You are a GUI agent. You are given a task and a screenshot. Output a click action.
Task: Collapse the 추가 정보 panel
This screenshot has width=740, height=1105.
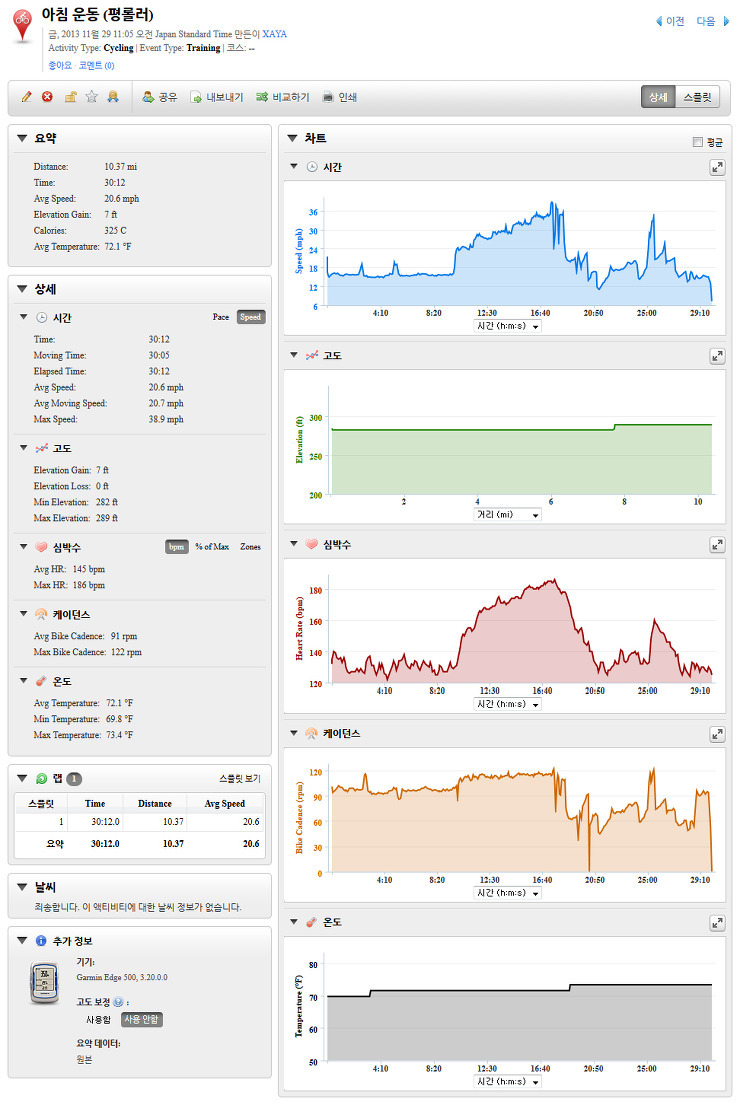(22, 941)
